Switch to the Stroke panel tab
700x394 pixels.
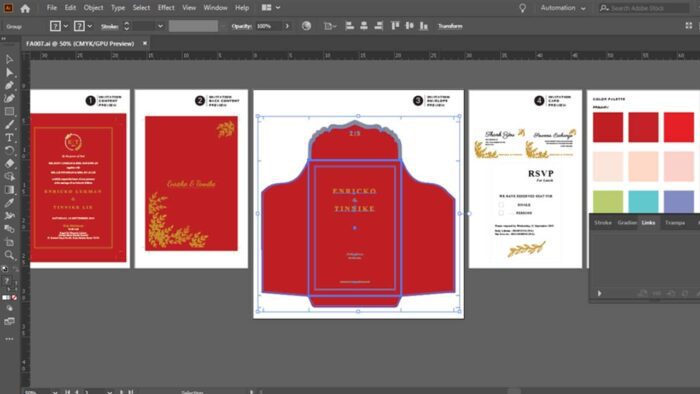pyautogui.click(x=603, y=222)
